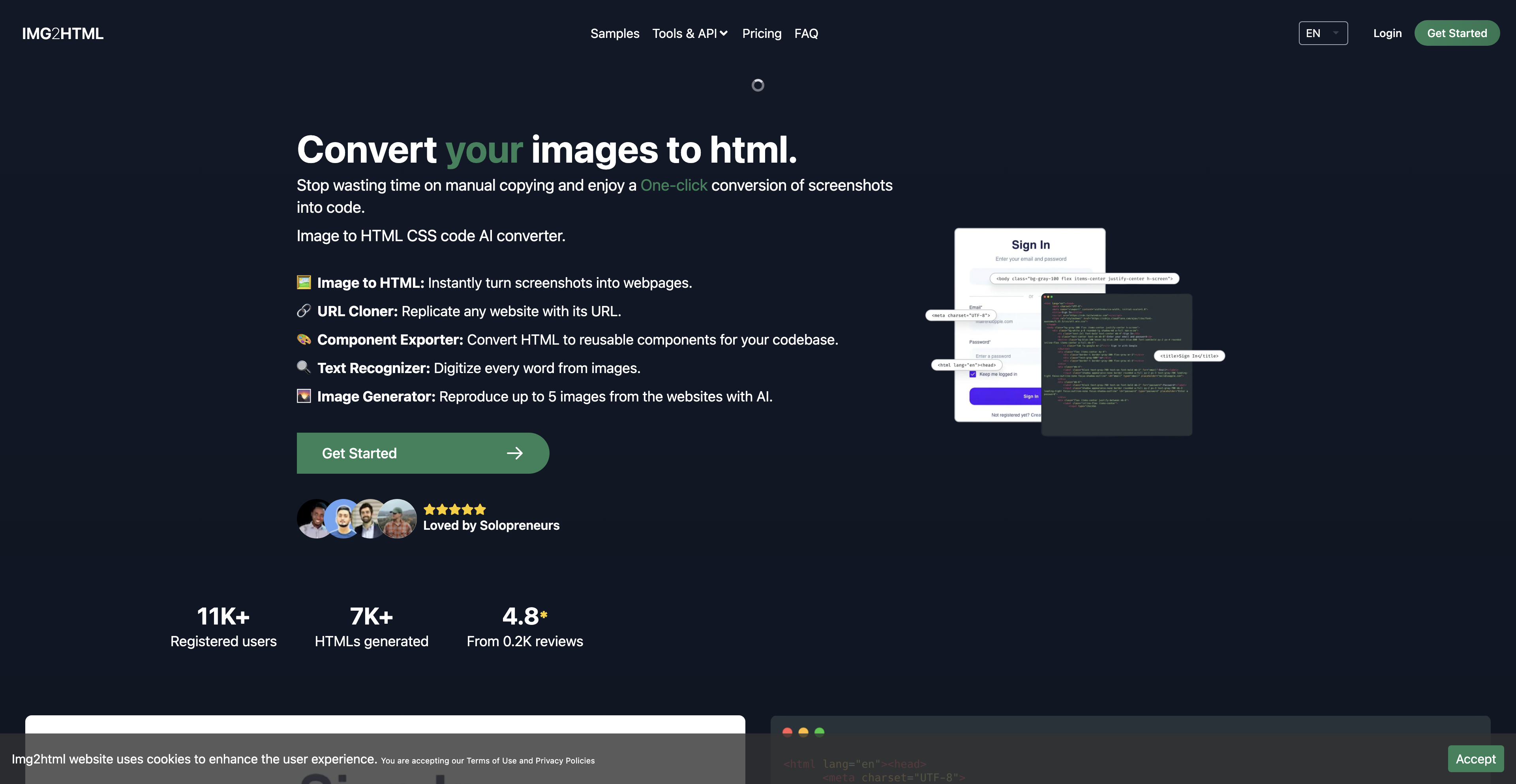The image size is (1516, 784).
Task: Click the magnifier icon beside Text Recognizer
Action: pos(304,367)
